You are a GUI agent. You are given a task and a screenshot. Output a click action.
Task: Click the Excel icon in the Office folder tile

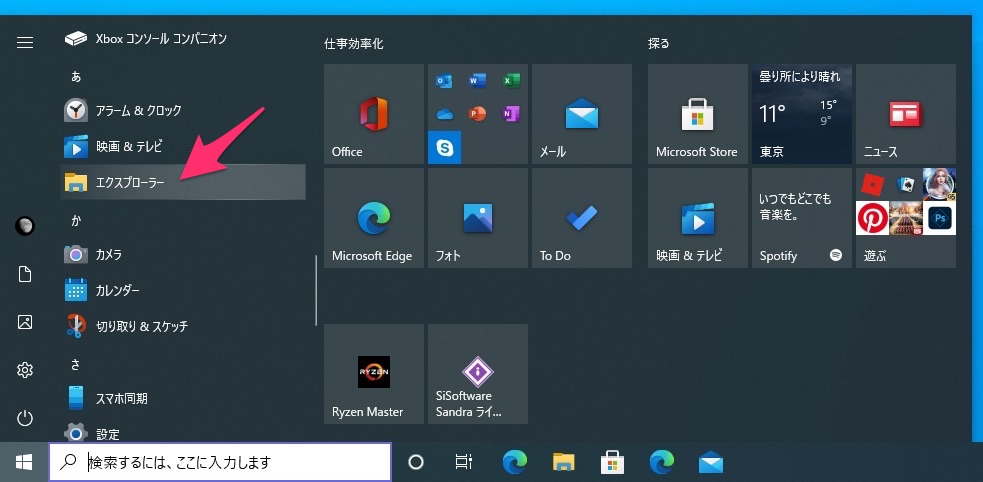tap(511, 81)
